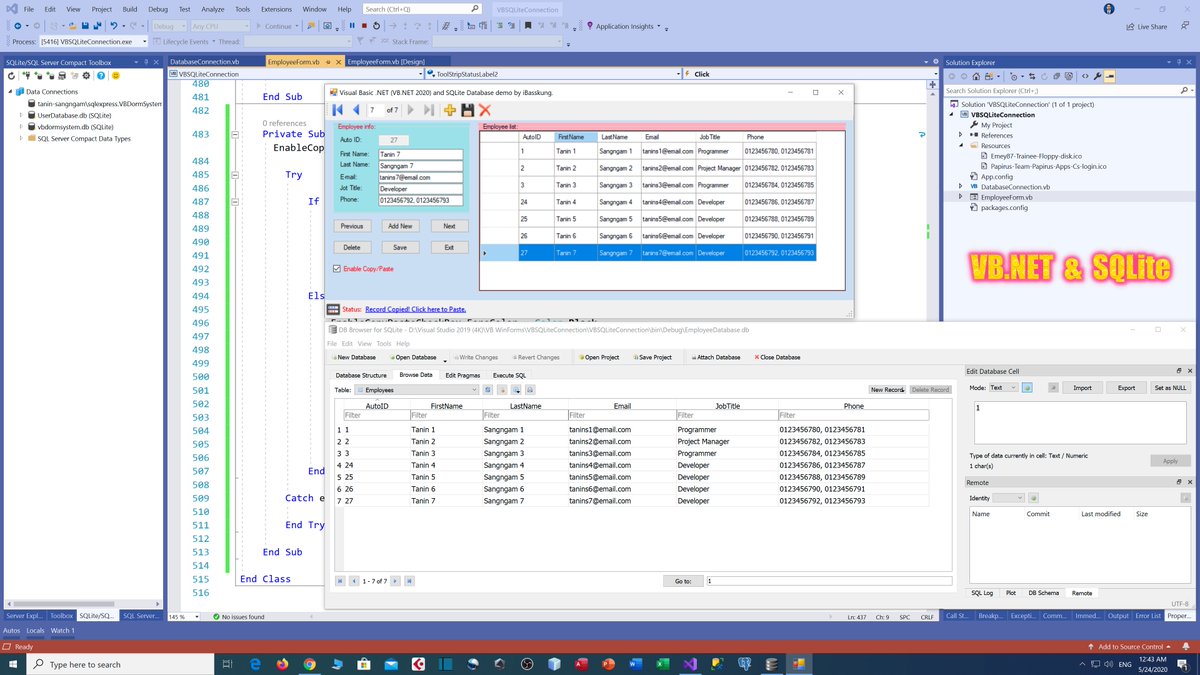Image resolution: width=1200 pixels, height=675 pixels.
Task: Click Record Copied paste link
Action: 416,310
